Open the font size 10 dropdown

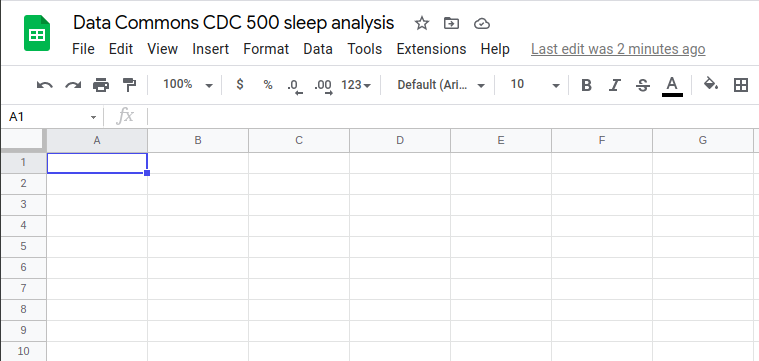point(534,85)
